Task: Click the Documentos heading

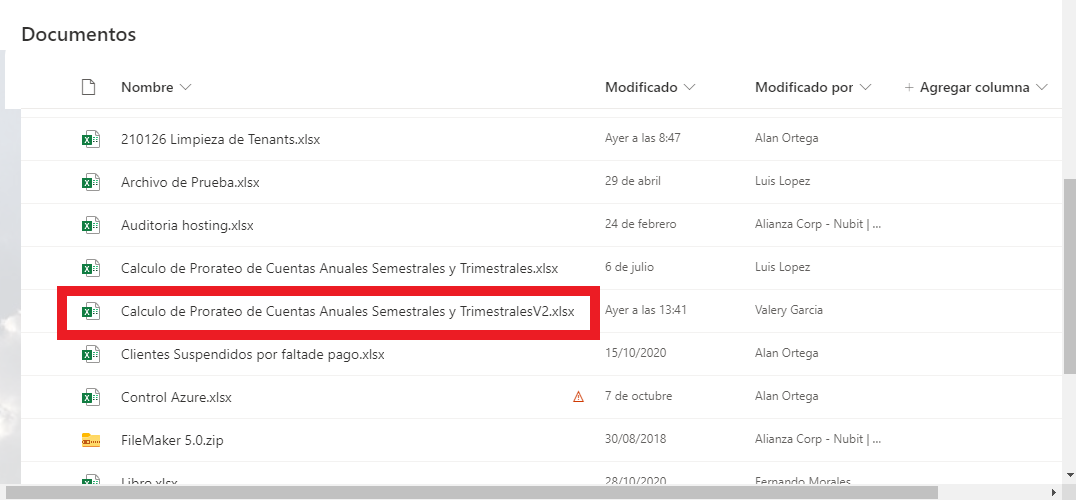Action: tap(78, 35)
